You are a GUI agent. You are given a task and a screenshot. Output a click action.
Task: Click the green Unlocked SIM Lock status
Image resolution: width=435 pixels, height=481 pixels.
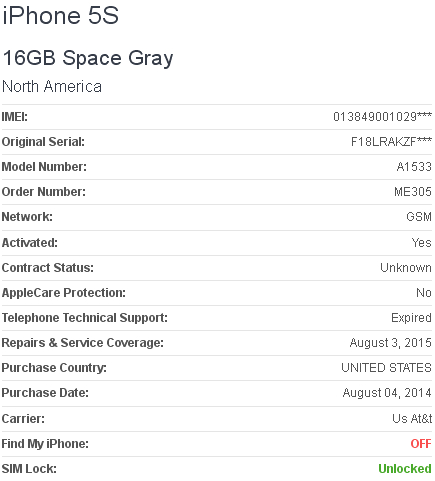coord(405,469)
